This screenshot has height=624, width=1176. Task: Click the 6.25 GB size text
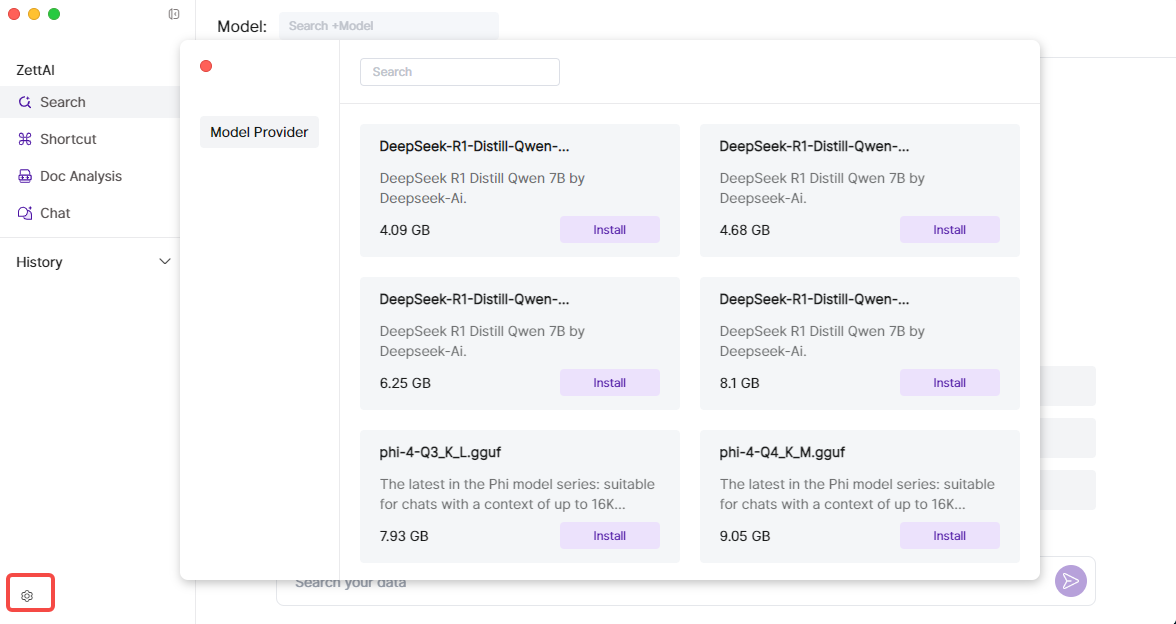pos(405,383)
